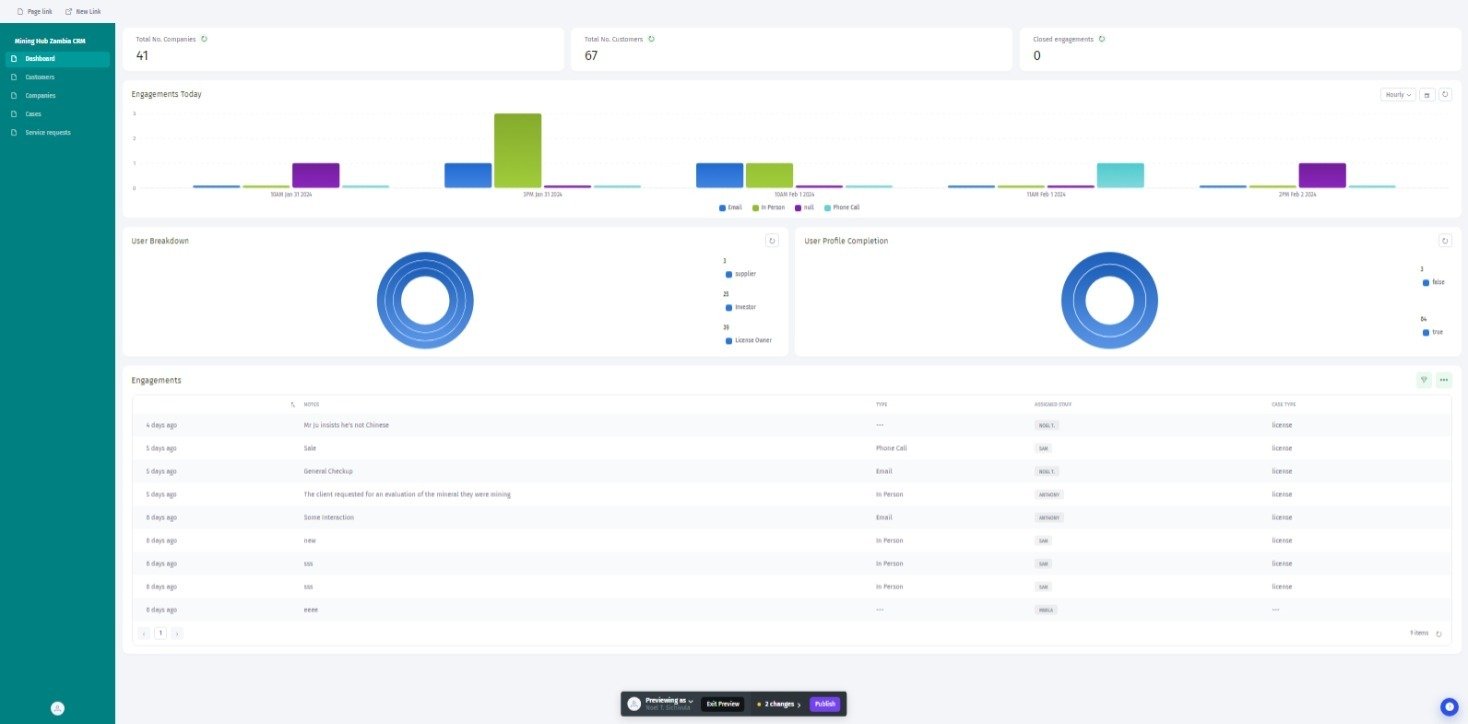Click the User Breakdown donut chart
Viewport: 1468px width, 724px height.
tap(425, 301)
